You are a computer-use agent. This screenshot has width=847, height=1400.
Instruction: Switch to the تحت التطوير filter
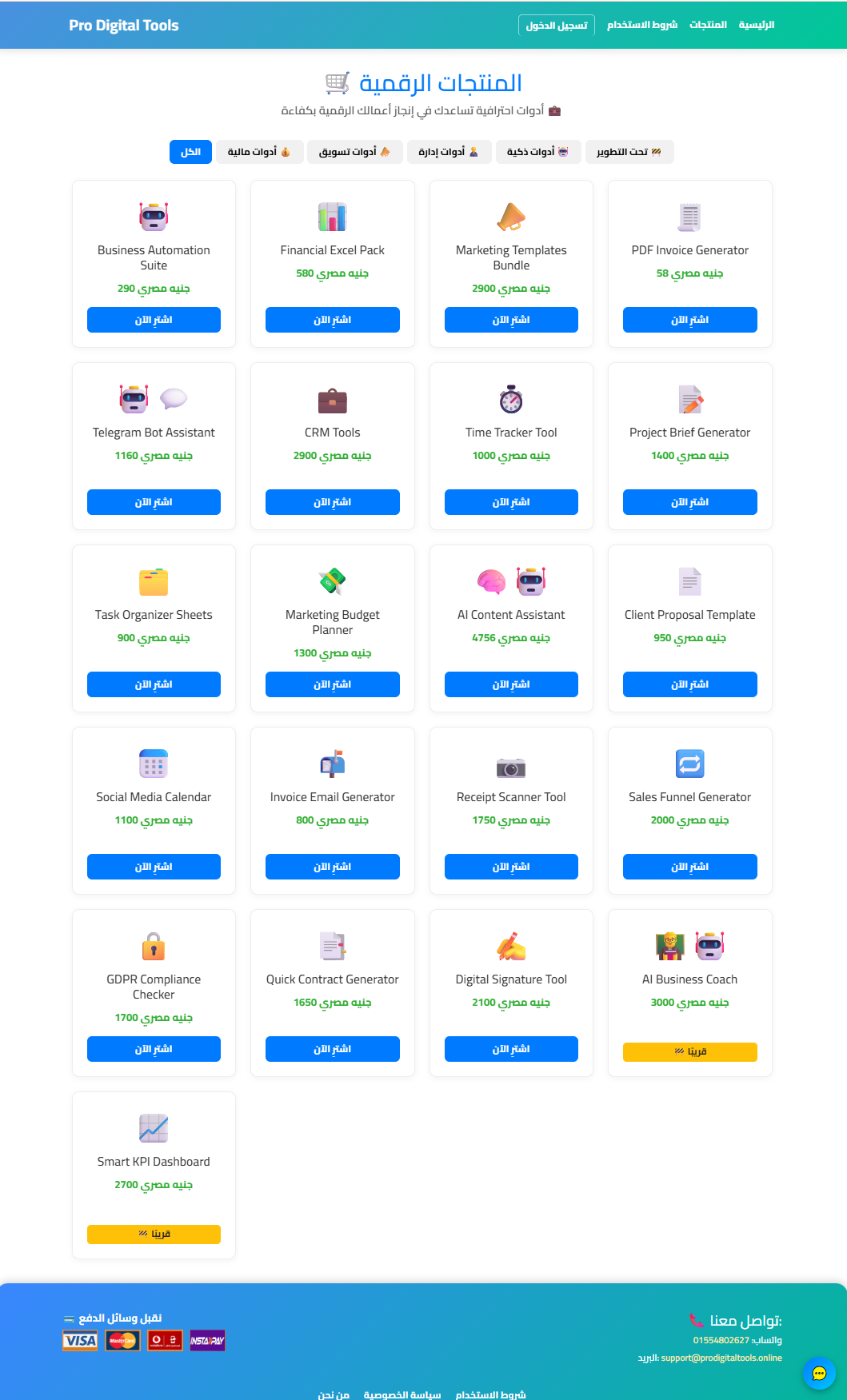(x=629, y=152)
